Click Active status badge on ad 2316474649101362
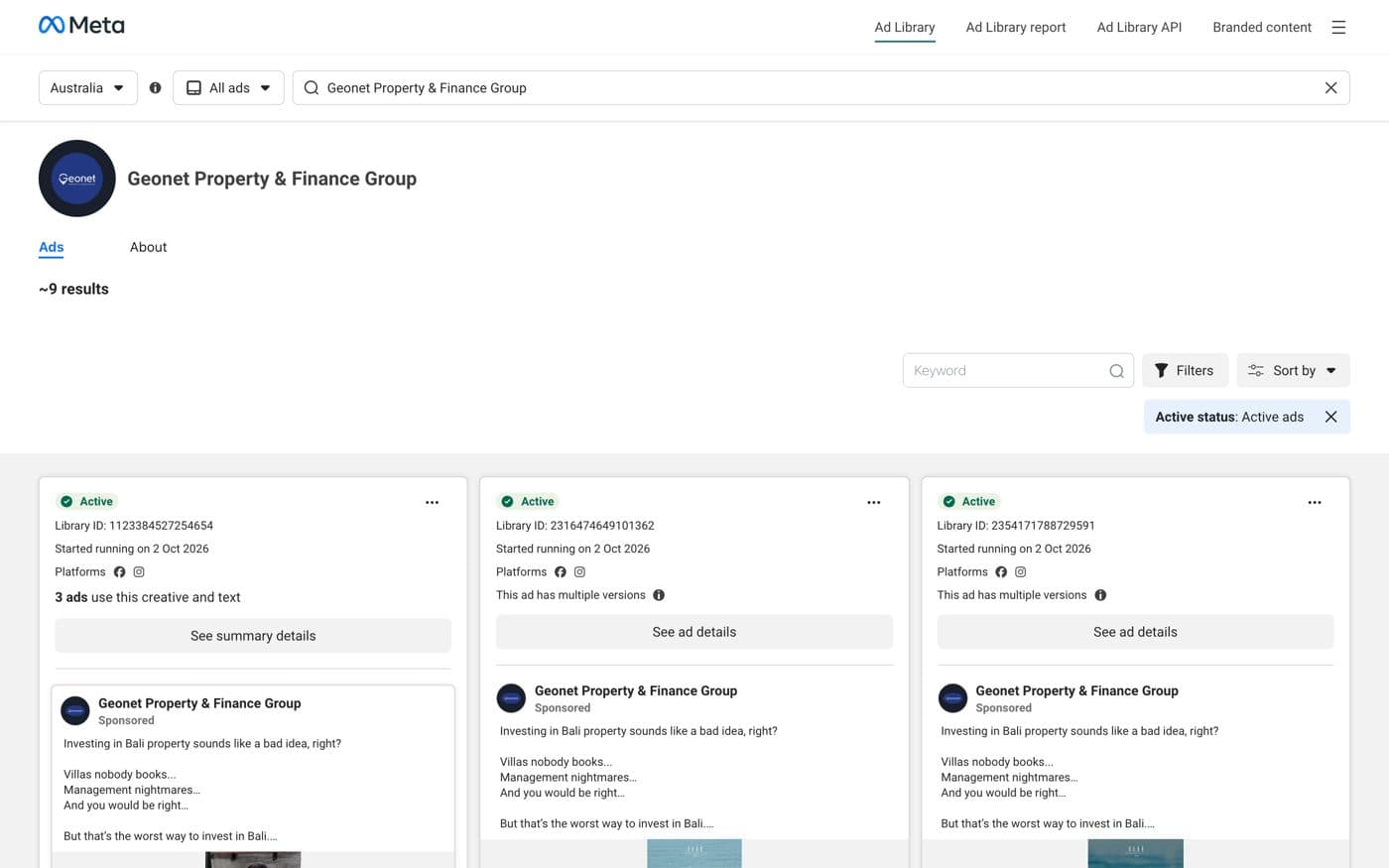Image resolution: width=1389 pixels, height=868 pixels. 528,502
